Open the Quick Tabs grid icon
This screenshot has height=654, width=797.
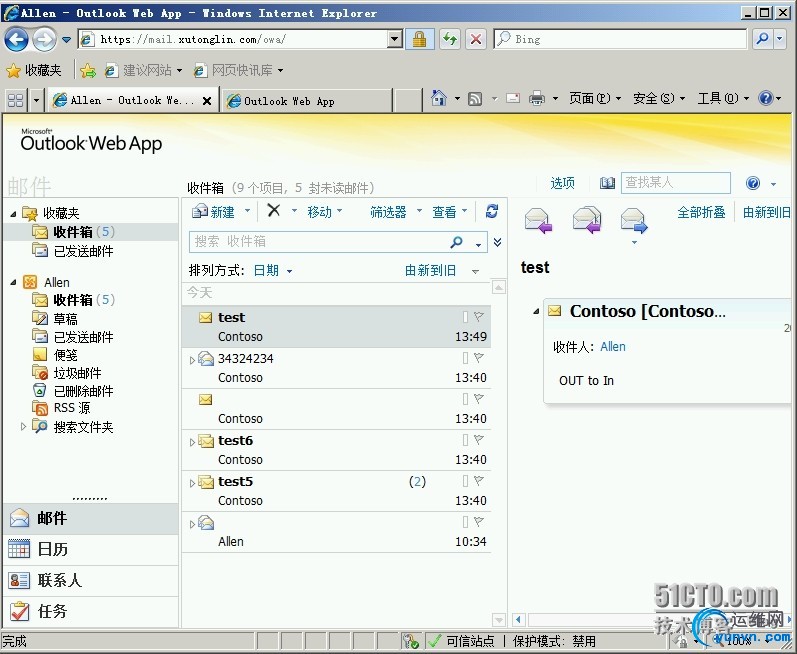tap(16, 100)
